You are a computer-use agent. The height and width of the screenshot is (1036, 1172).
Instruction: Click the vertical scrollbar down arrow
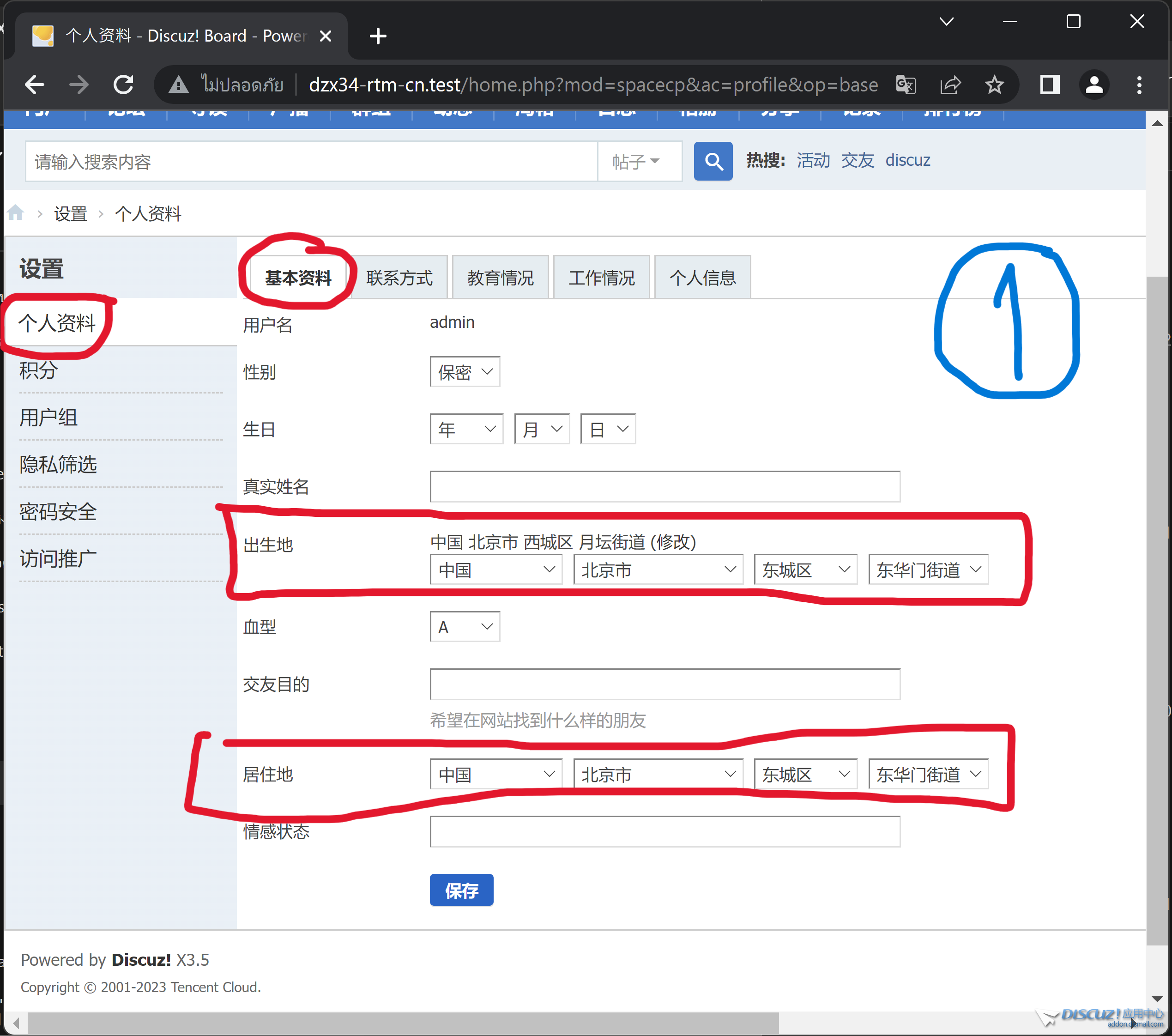1158,1000
